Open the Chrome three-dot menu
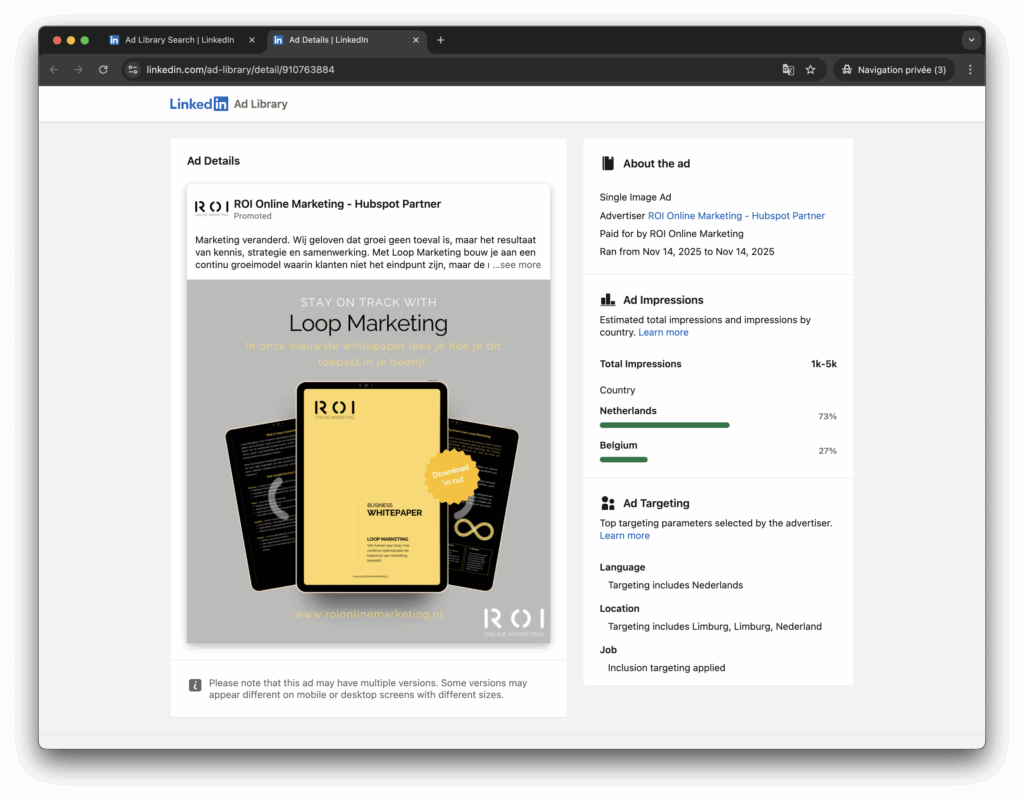1024x800 pixels. 971,69
